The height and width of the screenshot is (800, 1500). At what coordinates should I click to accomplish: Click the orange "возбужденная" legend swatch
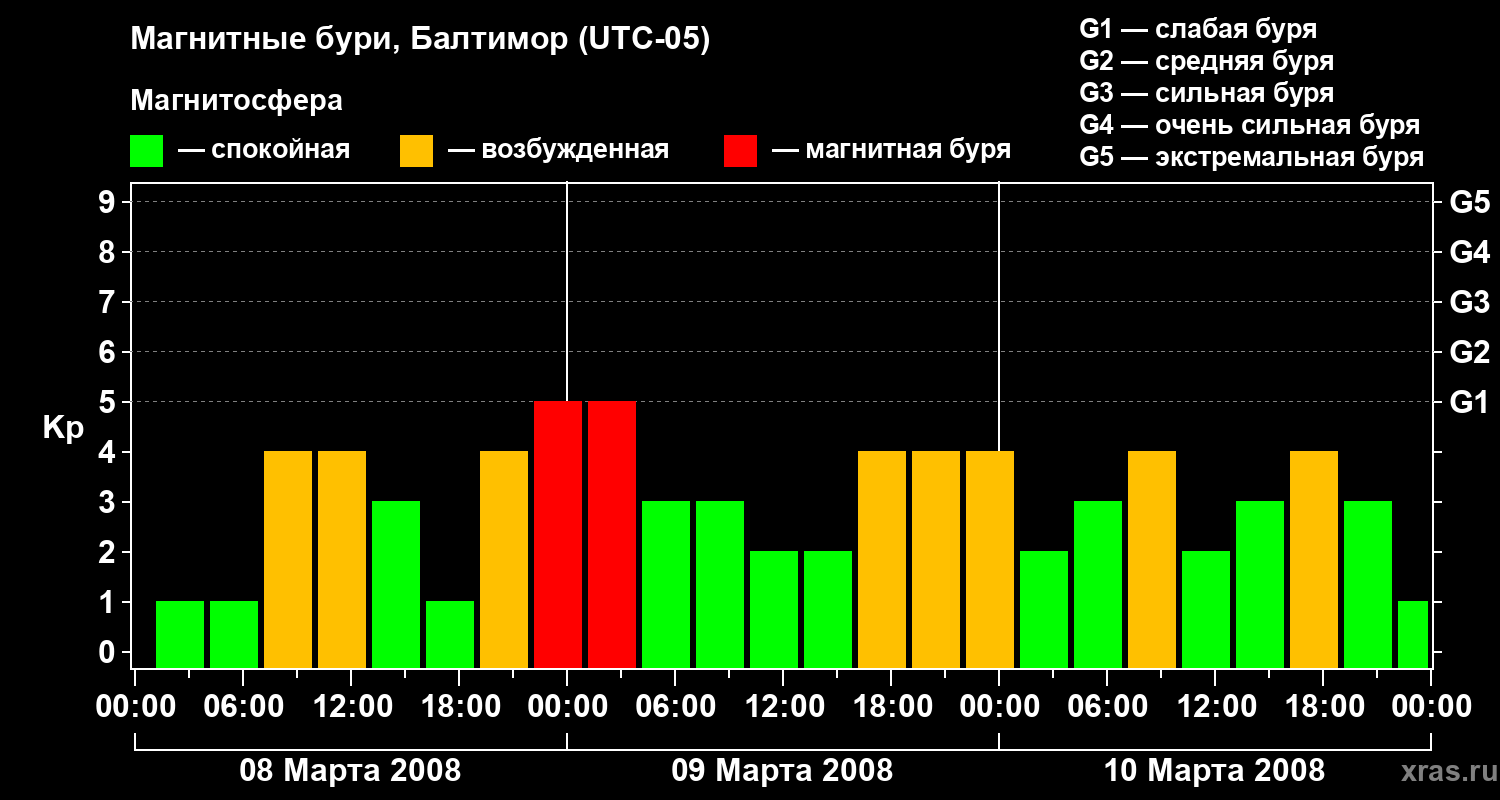click(x=416, y=151)
